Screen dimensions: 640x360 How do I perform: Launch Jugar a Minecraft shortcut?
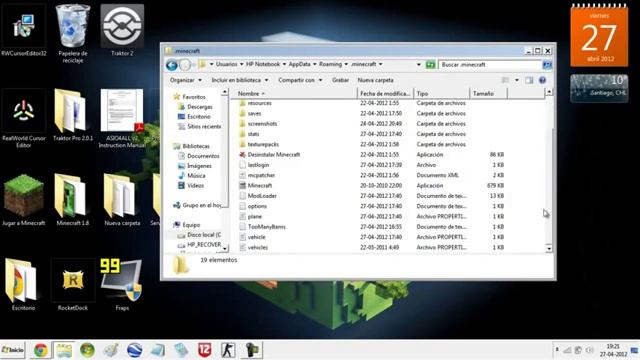click(x=23, y=200)
